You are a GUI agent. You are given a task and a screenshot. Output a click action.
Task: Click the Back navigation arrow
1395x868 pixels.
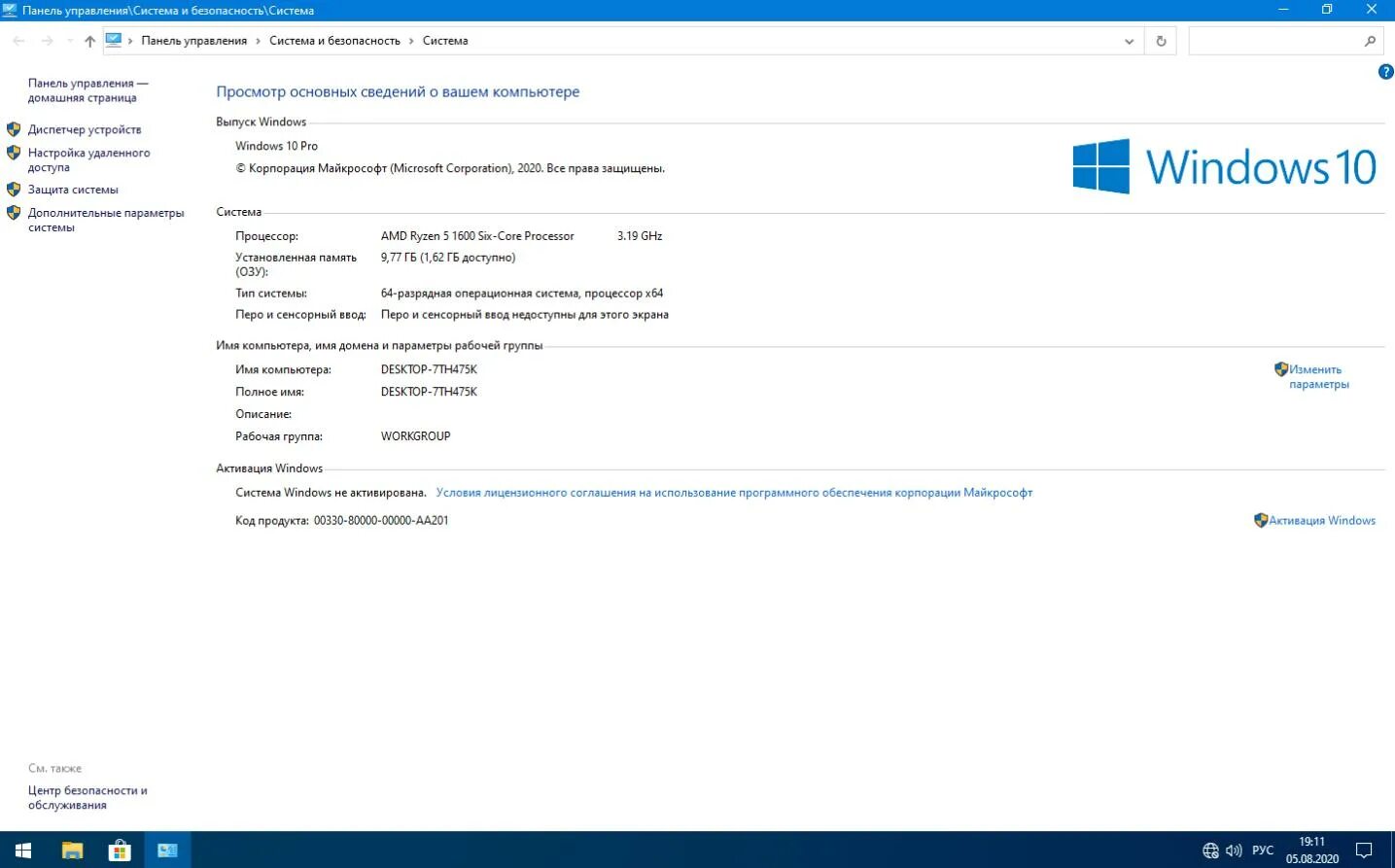pyautogui.click(x=18, y=41)
